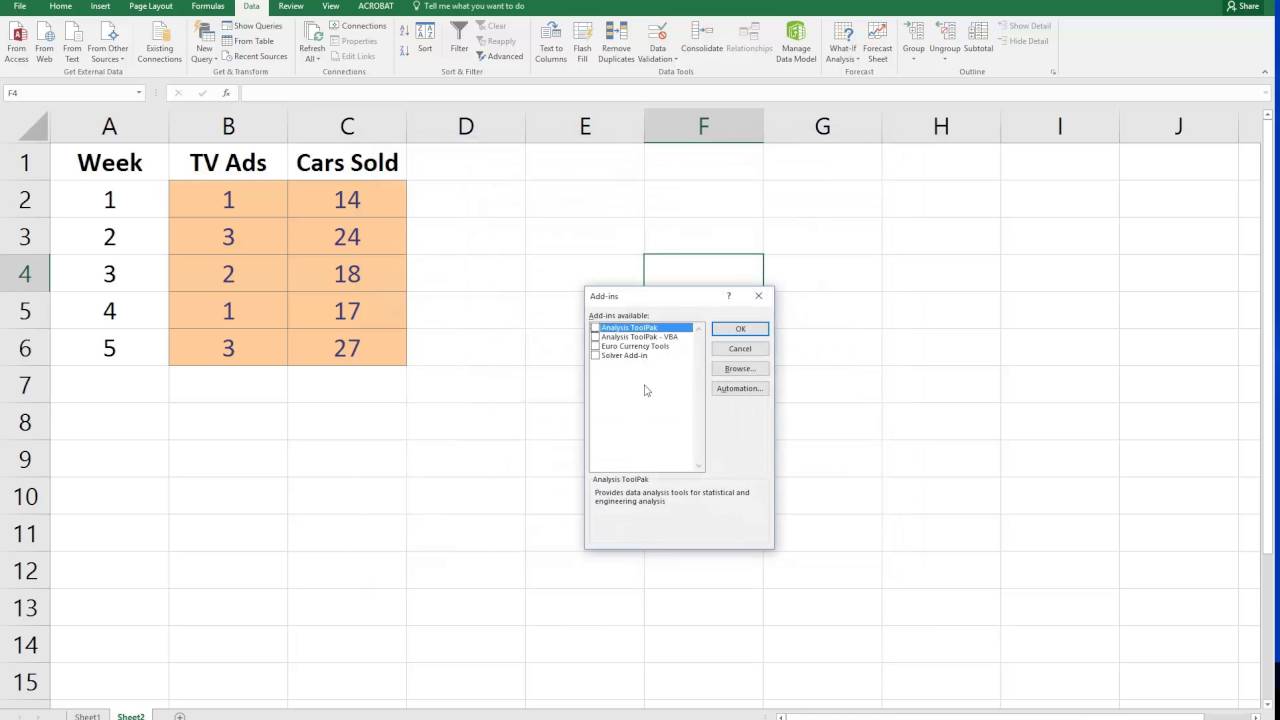Image resolution: width=1280 pixels, height=720 pixels.
Task: Open the Connections ribbon item
Action: (358, 26)
